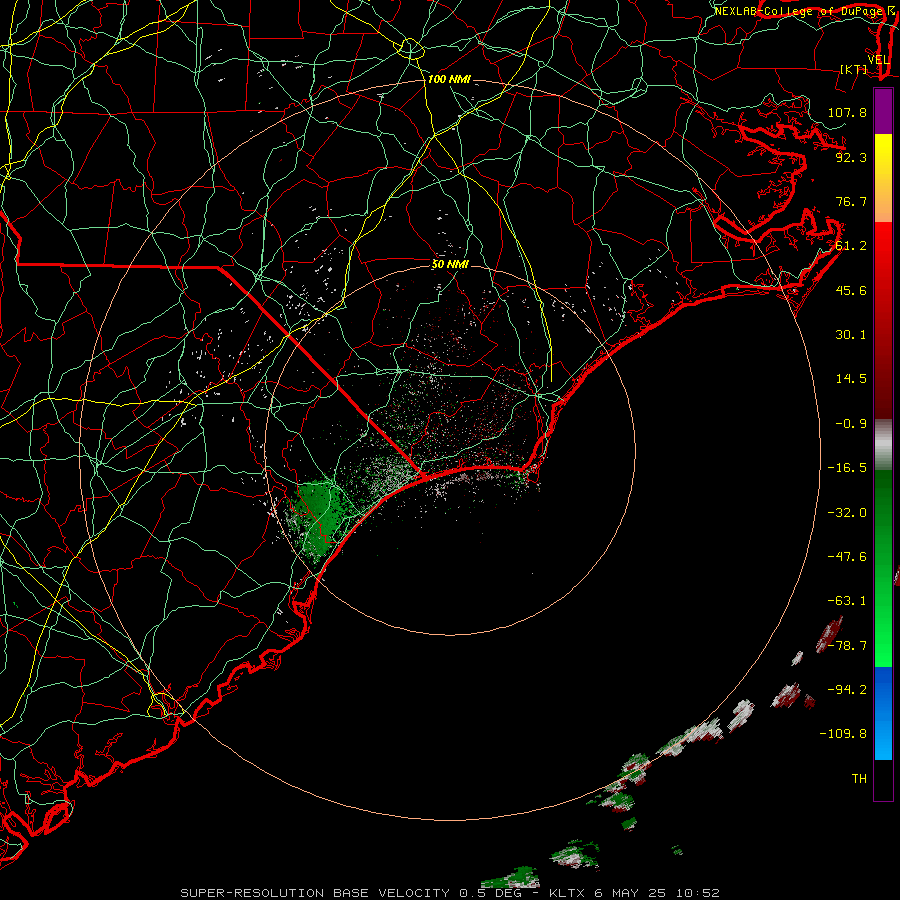Click the 6 MAY 25 10:52 timestamp

657,893
